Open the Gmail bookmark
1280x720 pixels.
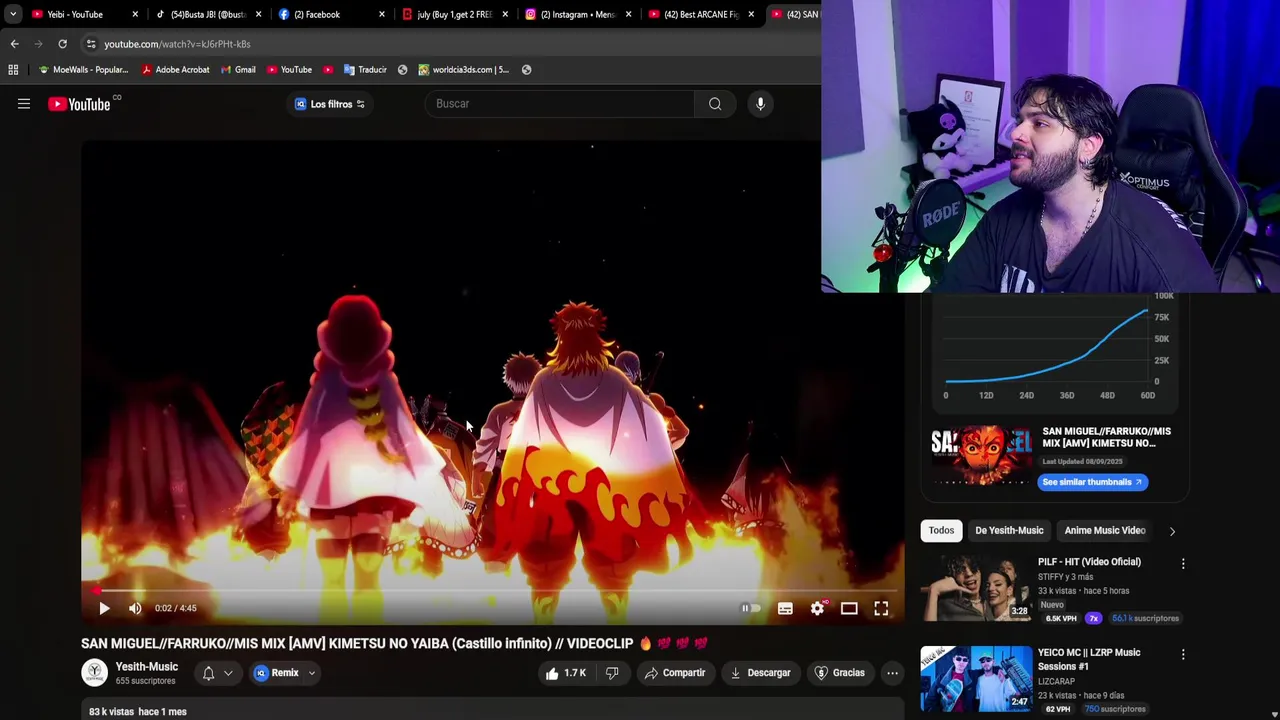click(x=237, y=70)
